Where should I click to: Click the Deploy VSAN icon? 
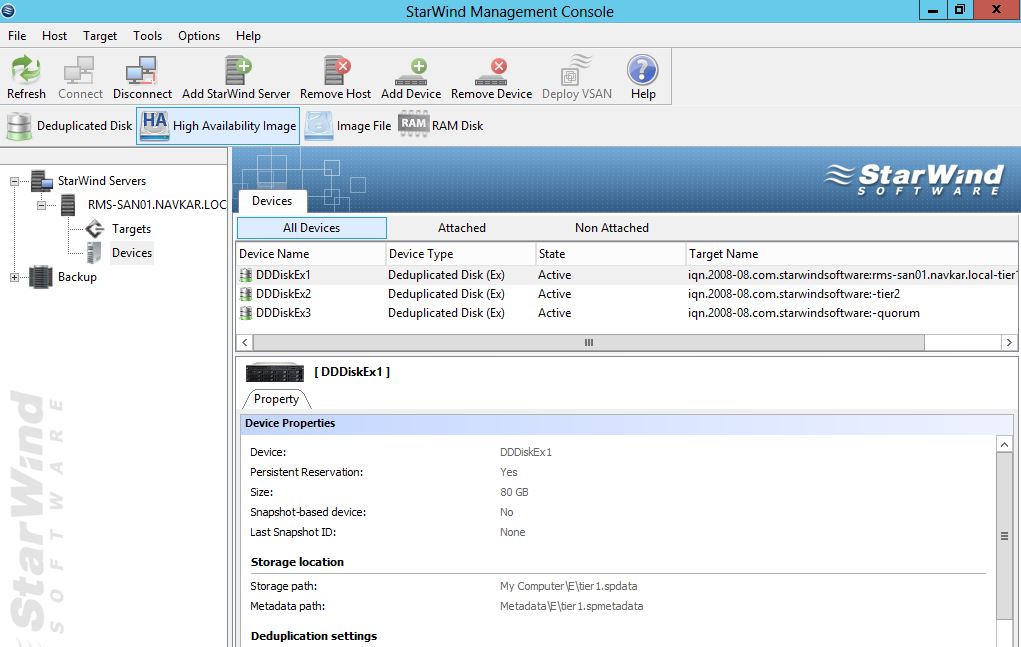pos(576,70)
